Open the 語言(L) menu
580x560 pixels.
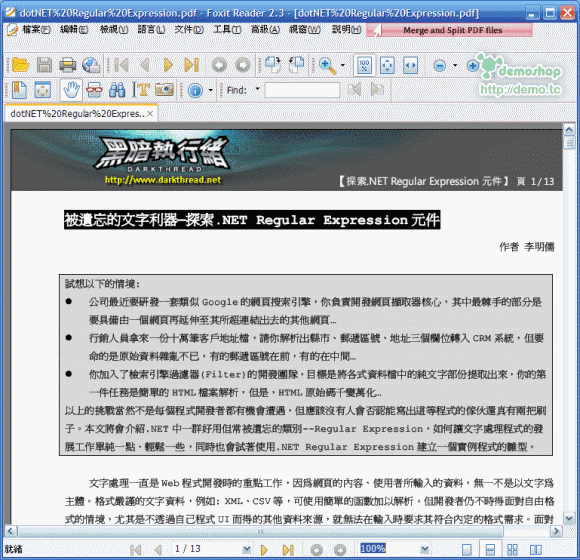[x=151, y=30]
